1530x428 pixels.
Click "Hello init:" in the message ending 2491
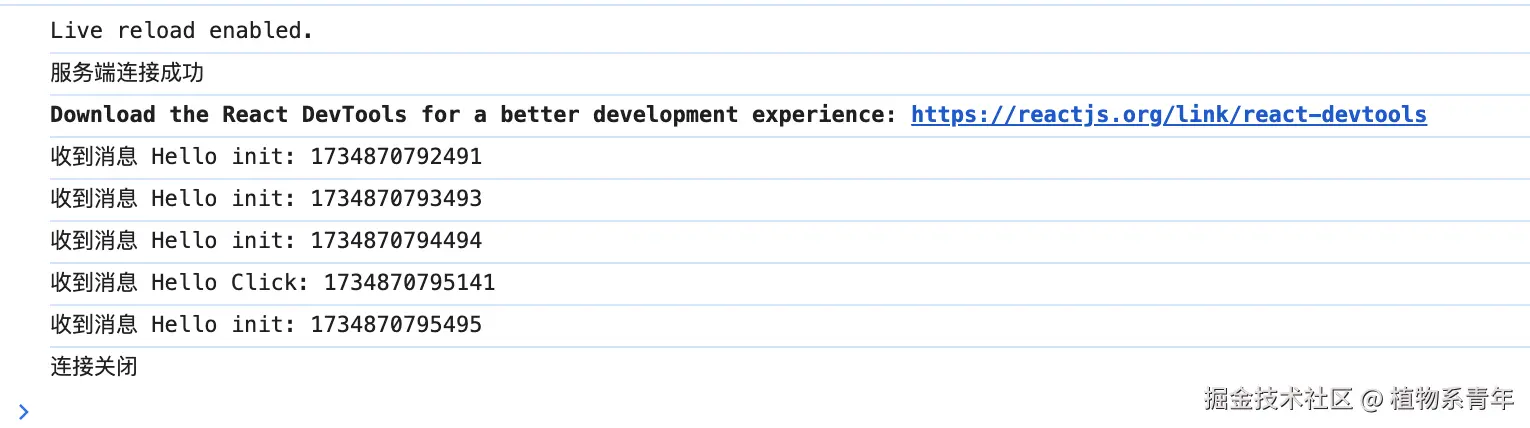223,157
